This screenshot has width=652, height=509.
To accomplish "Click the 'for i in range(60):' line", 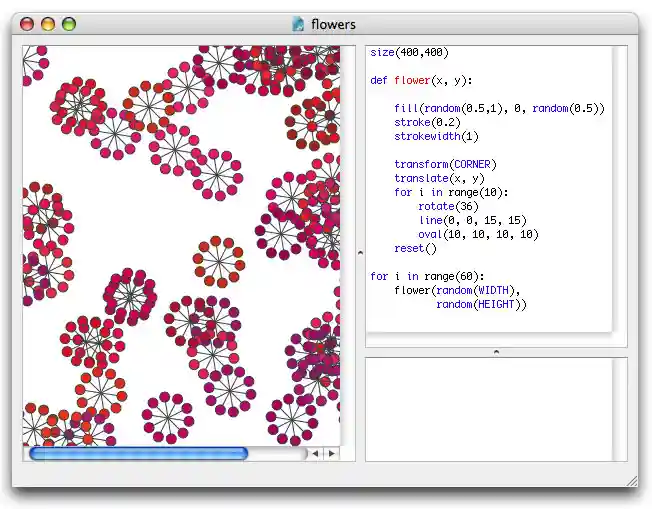I will 430,276.
